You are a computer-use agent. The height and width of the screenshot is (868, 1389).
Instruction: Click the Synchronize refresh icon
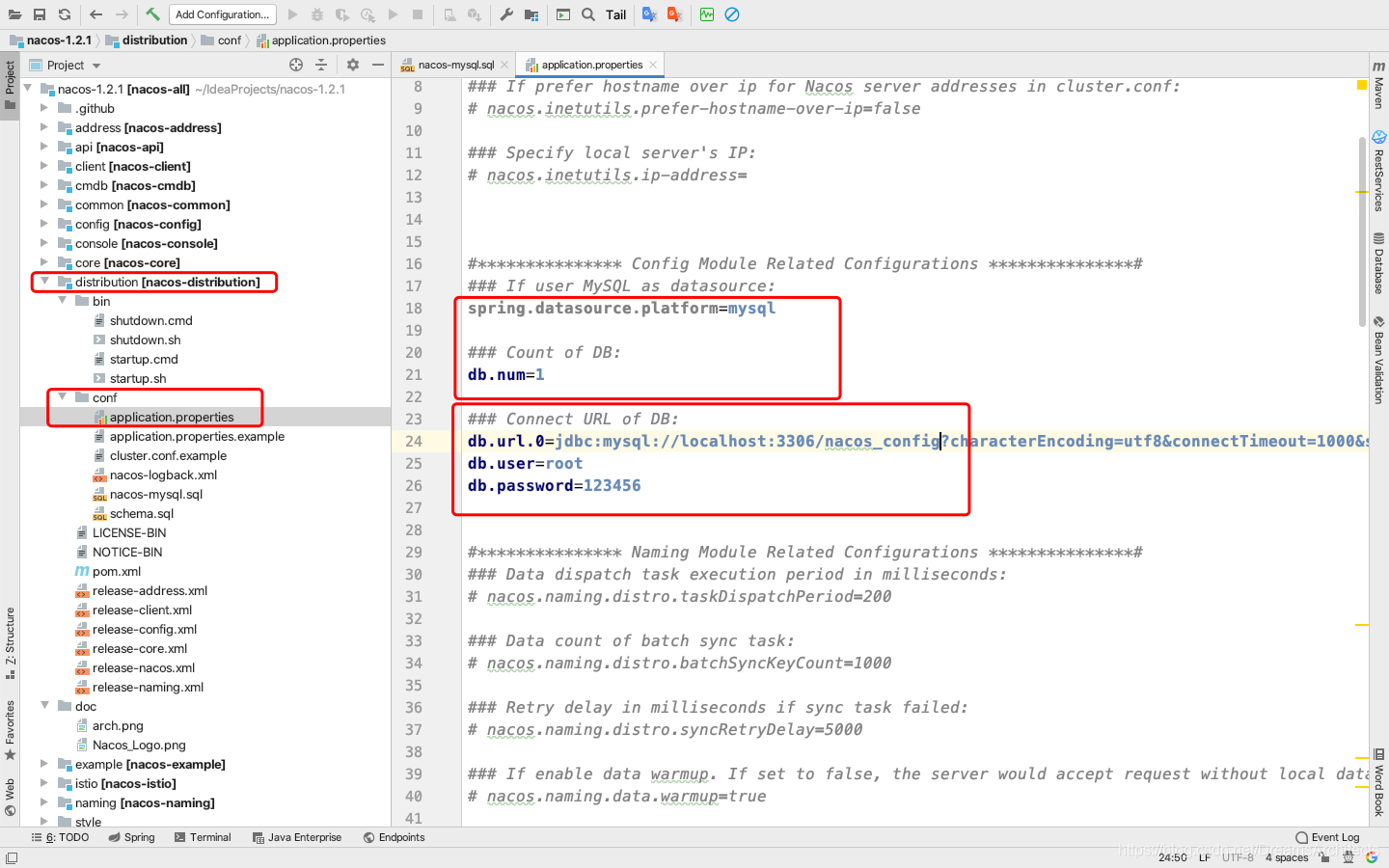point(65,14)
